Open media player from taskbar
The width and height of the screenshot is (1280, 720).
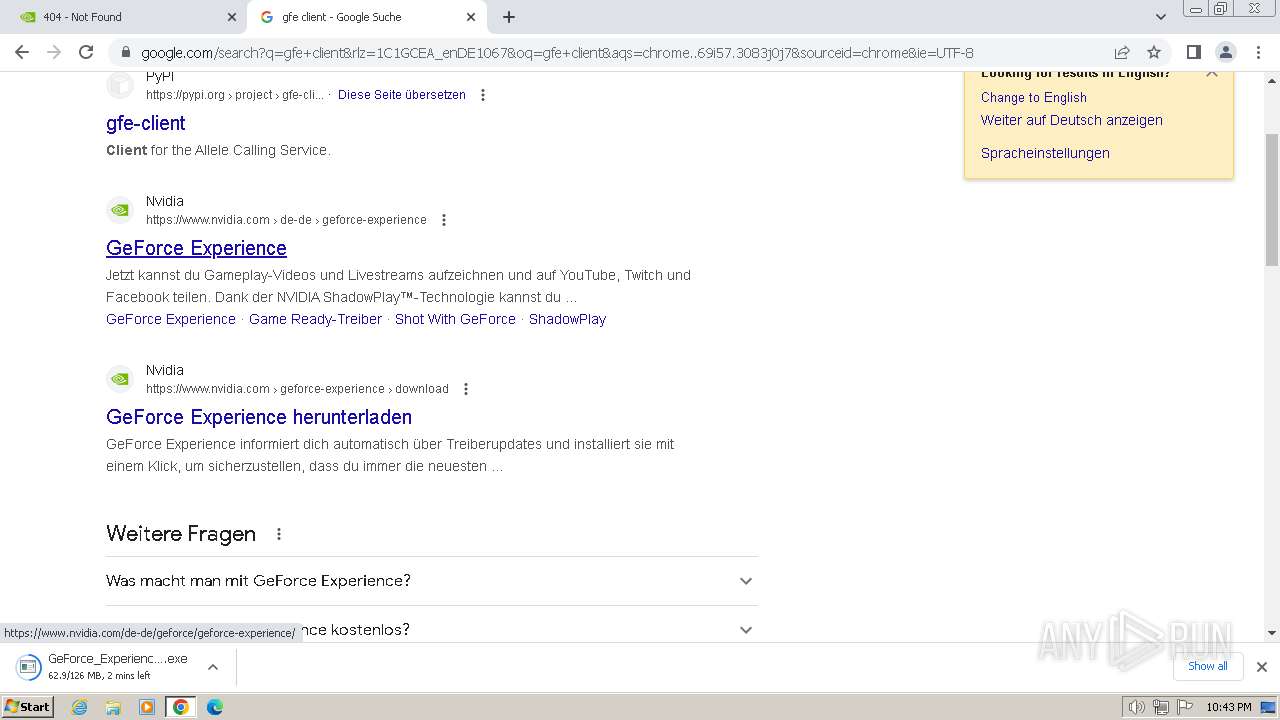point(147,707)
